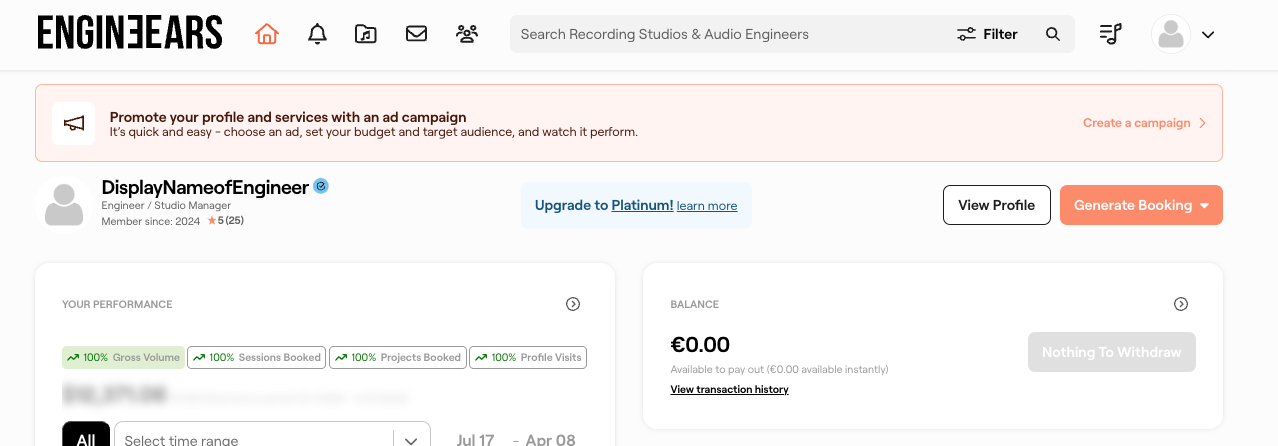Image resolution: width=1278 pixels, height=446 pixels.
Task: Toggle the 100% Sessions Booked chip
Action: click(257, 357)
